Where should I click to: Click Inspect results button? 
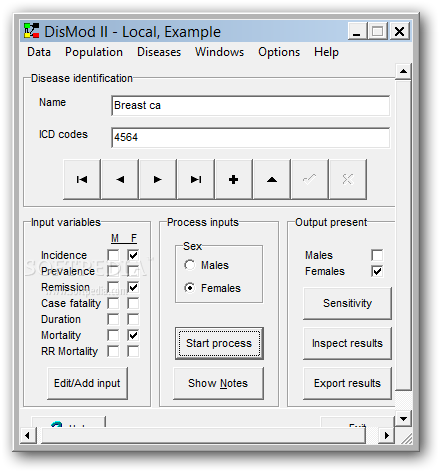(x=347, y=343)
